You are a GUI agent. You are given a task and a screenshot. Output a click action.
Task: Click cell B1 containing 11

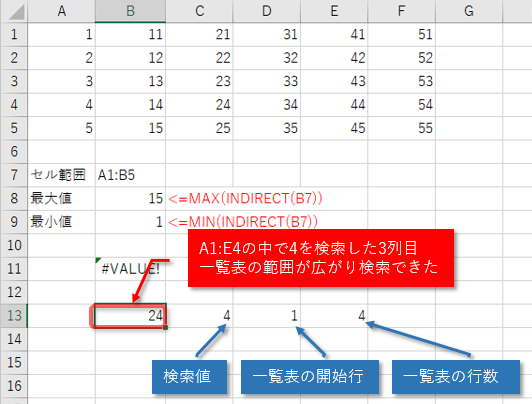(x=130, y=34)
